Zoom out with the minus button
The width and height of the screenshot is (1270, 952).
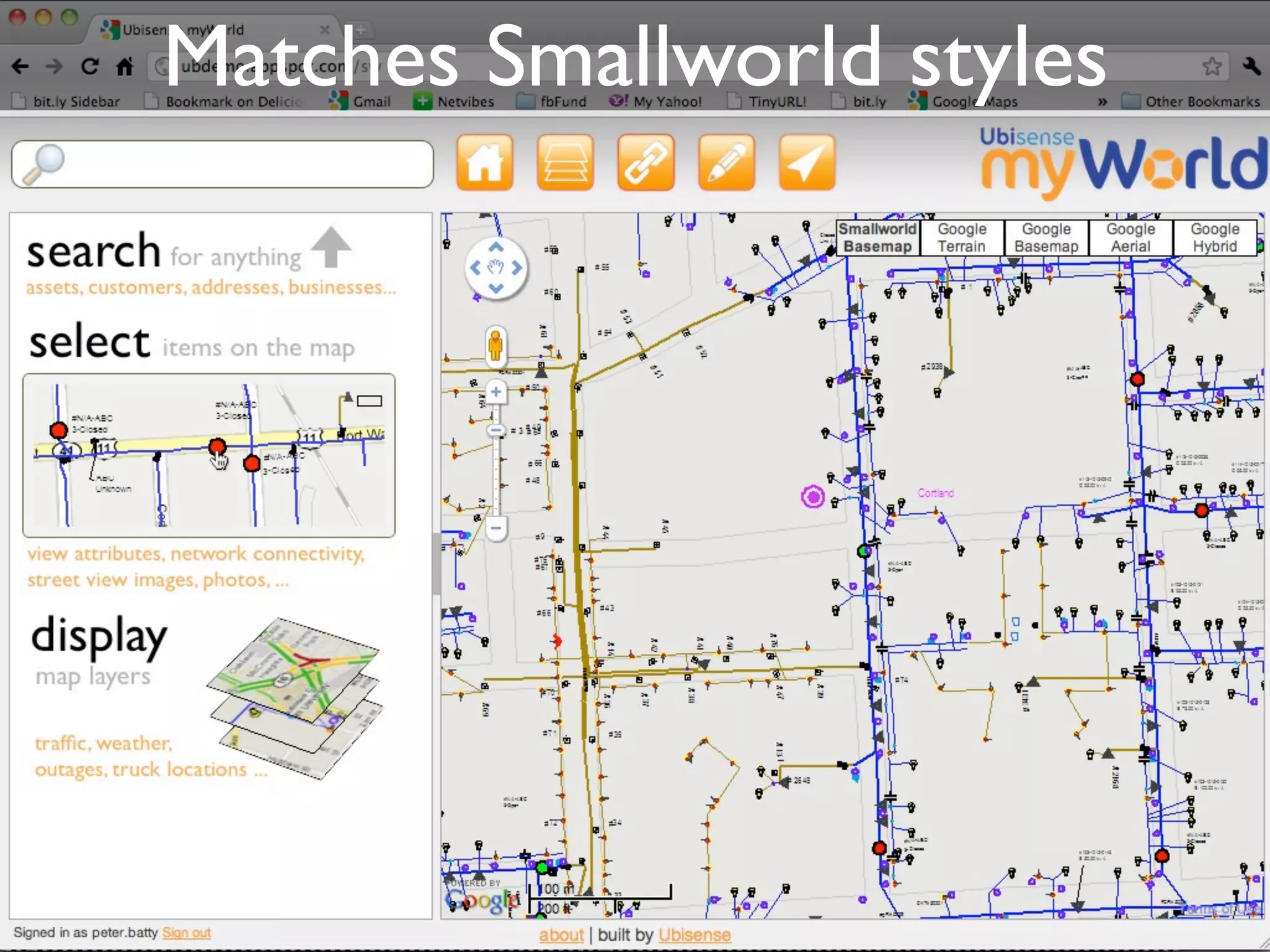pos(495,529)
